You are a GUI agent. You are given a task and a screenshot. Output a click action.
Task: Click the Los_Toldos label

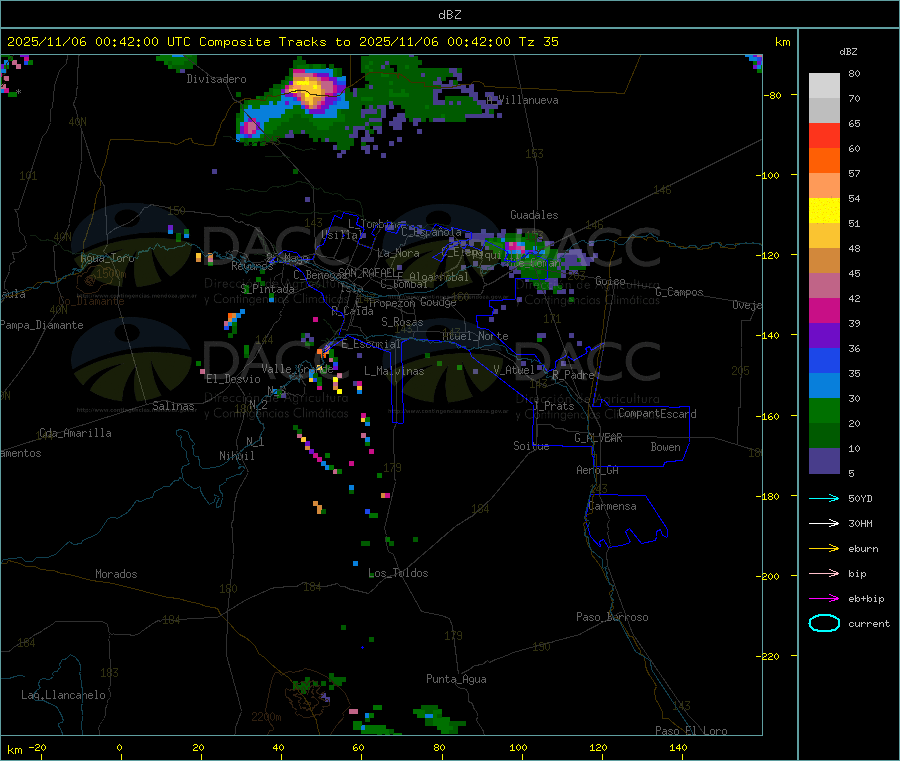(398, 573)
